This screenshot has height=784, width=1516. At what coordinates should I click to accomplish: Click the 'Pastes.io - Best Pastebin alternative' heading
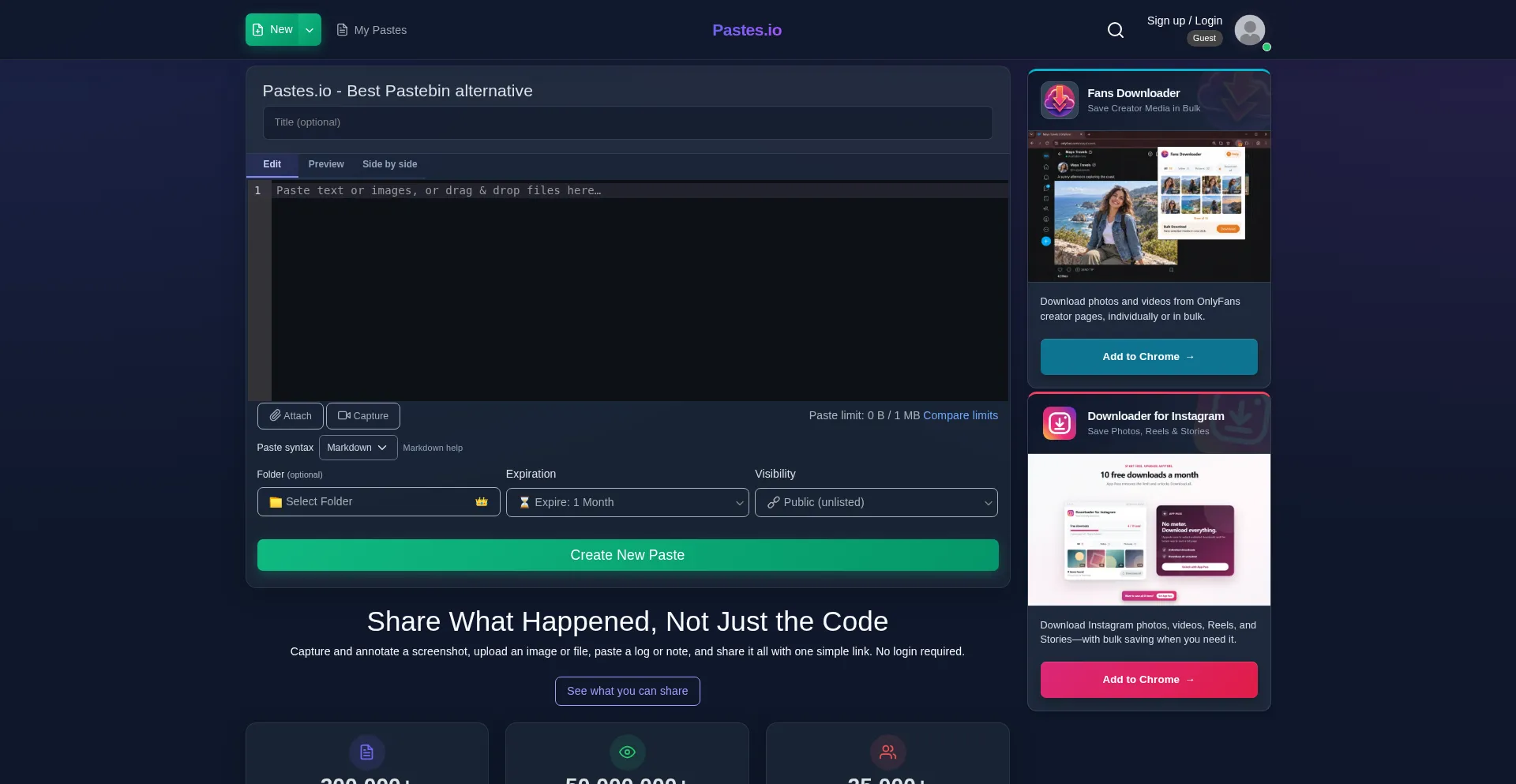397,91
